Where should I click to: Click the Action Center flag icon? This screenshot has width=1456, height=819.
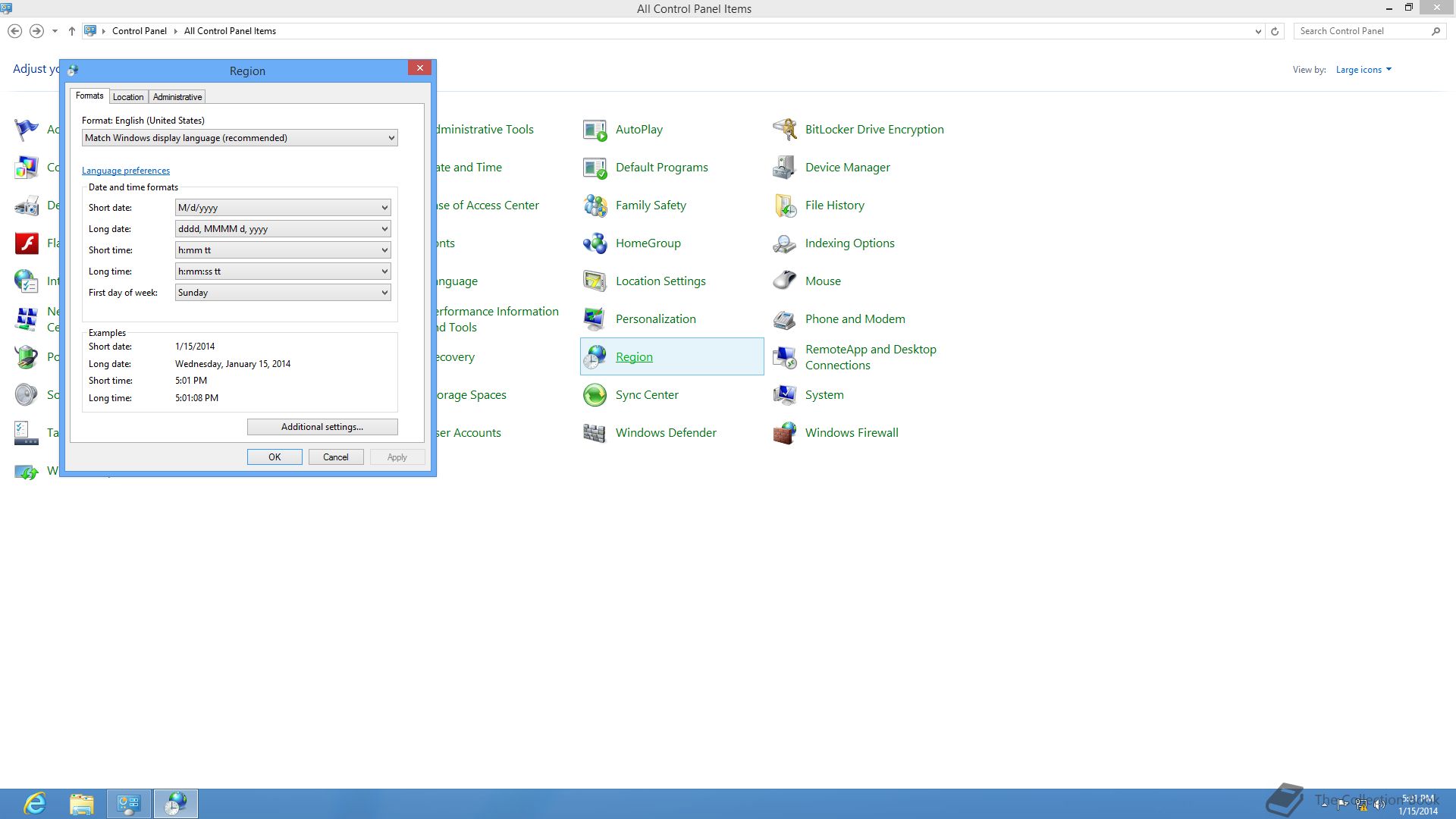[1342, 805]
